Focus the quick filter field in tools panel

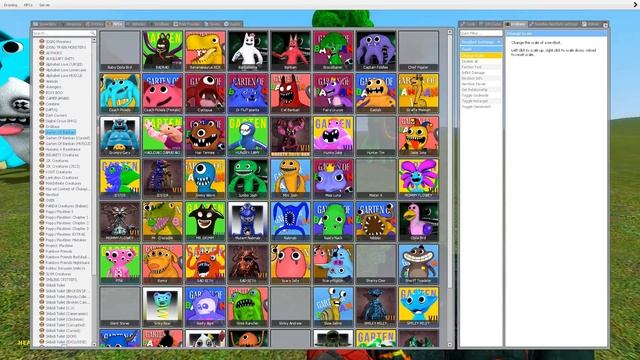pyautogui.click(x=481, y=33)
